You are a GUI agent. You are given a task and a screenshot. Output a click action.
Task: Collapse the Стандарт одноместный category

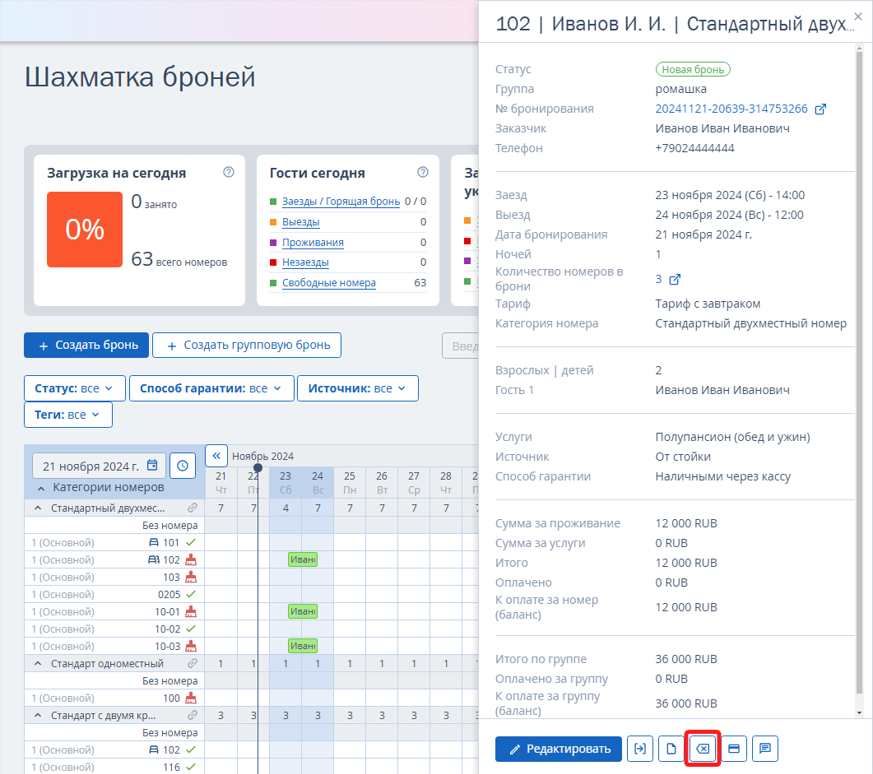(x=38, y=663)
